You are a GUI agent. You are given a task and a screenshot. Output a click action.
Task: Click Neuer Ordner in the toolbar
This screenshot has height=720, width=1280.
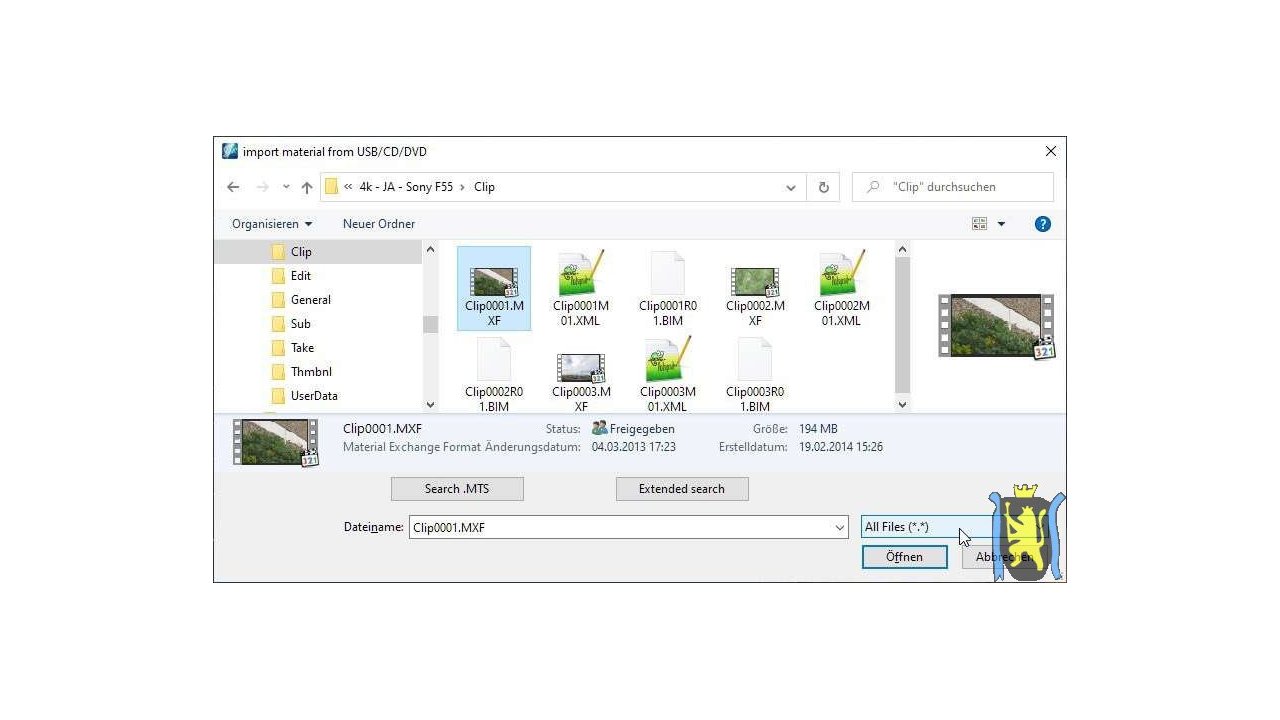tap(379, 224)
